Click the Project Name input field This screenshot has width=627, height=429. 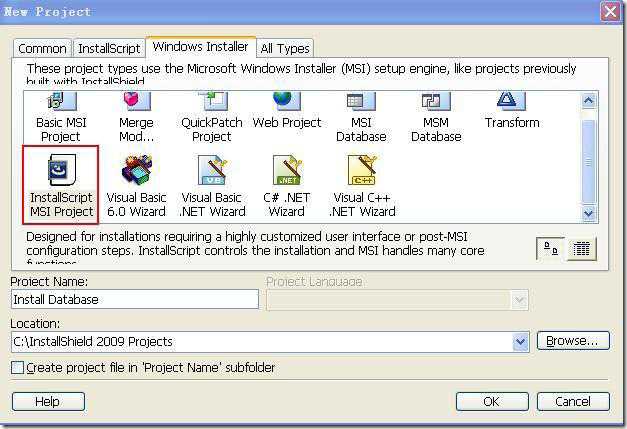click(x=135, y=299)
